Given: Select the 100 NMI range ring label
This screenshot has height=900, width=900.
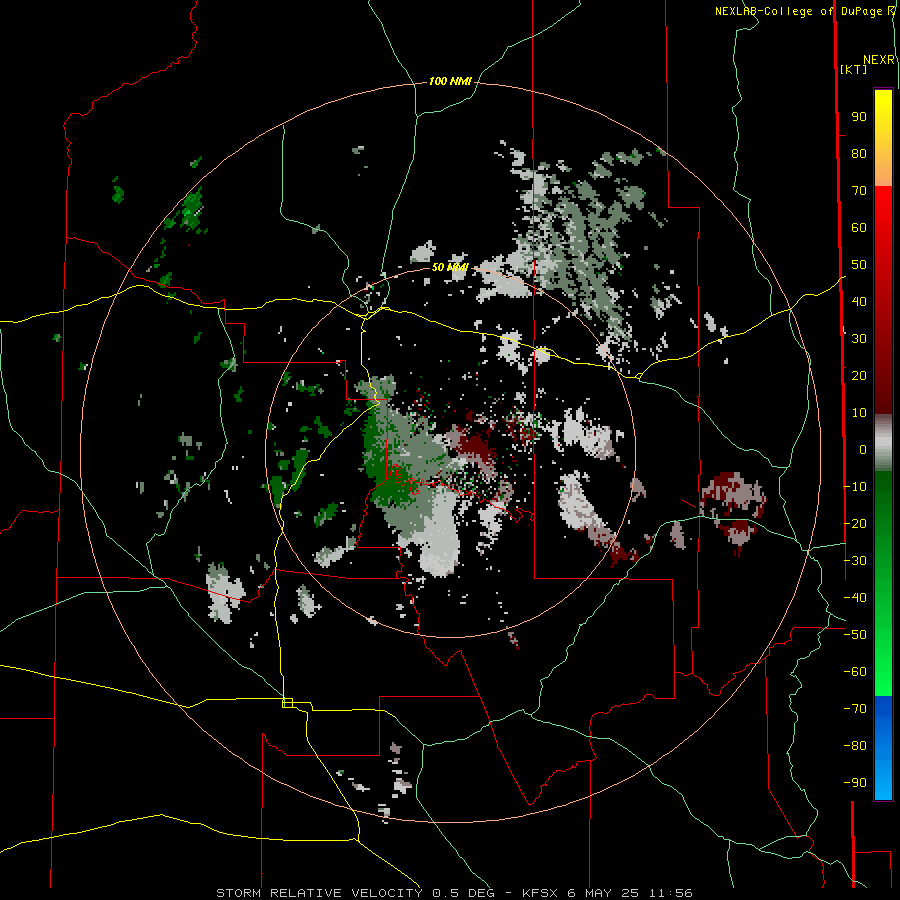Looking at the screenshot, I should coord(449,82).
